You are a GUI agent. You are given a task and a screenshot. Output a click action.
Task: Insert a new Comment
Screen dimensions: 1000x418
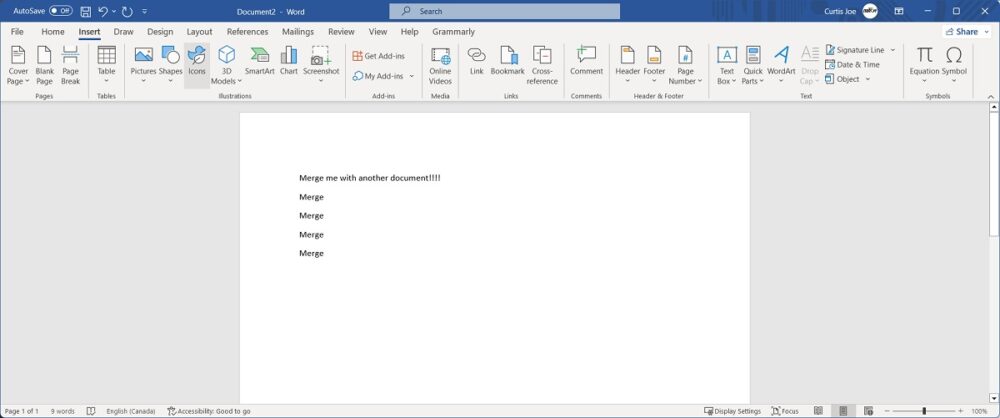coord(586,62)
